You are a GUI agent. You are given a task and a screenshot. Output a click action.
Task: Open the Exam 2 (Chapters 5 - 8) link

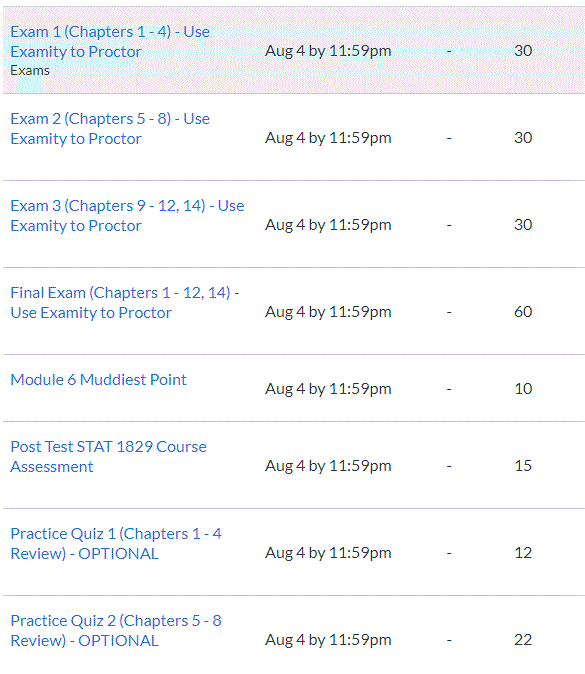[110, 129]
